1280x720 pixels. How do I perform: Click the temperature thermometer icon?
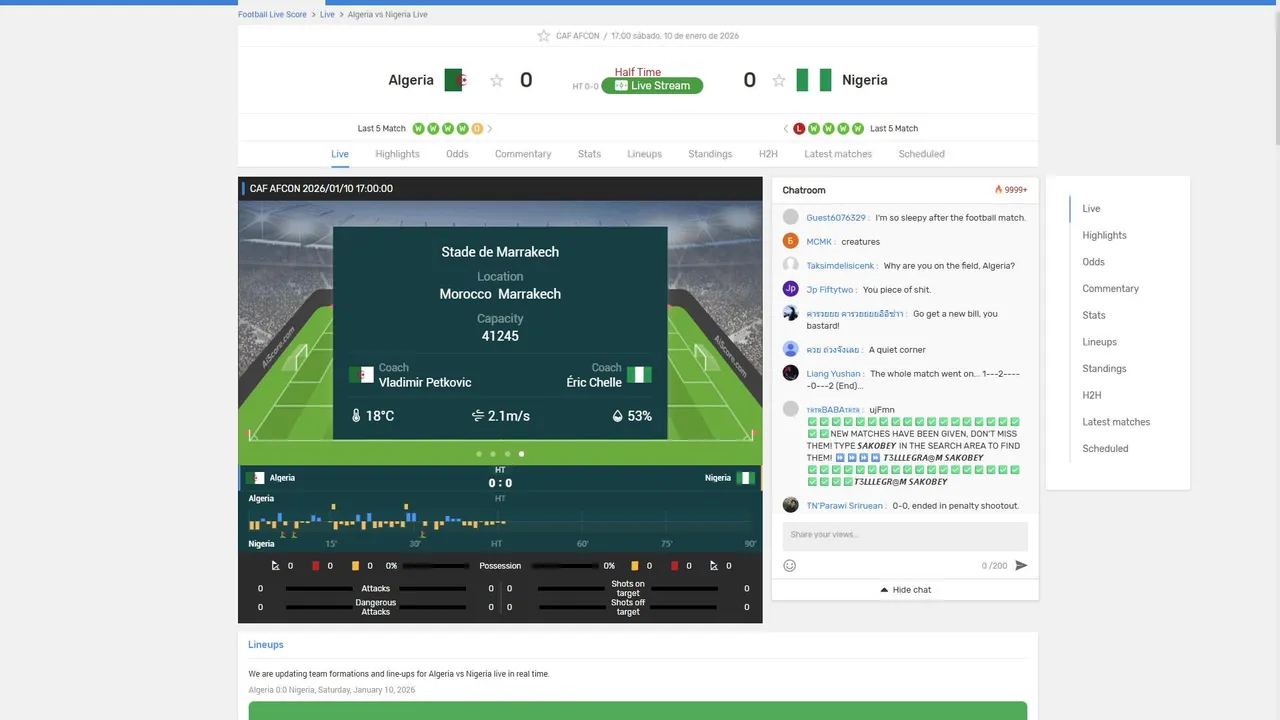[356, 416]
